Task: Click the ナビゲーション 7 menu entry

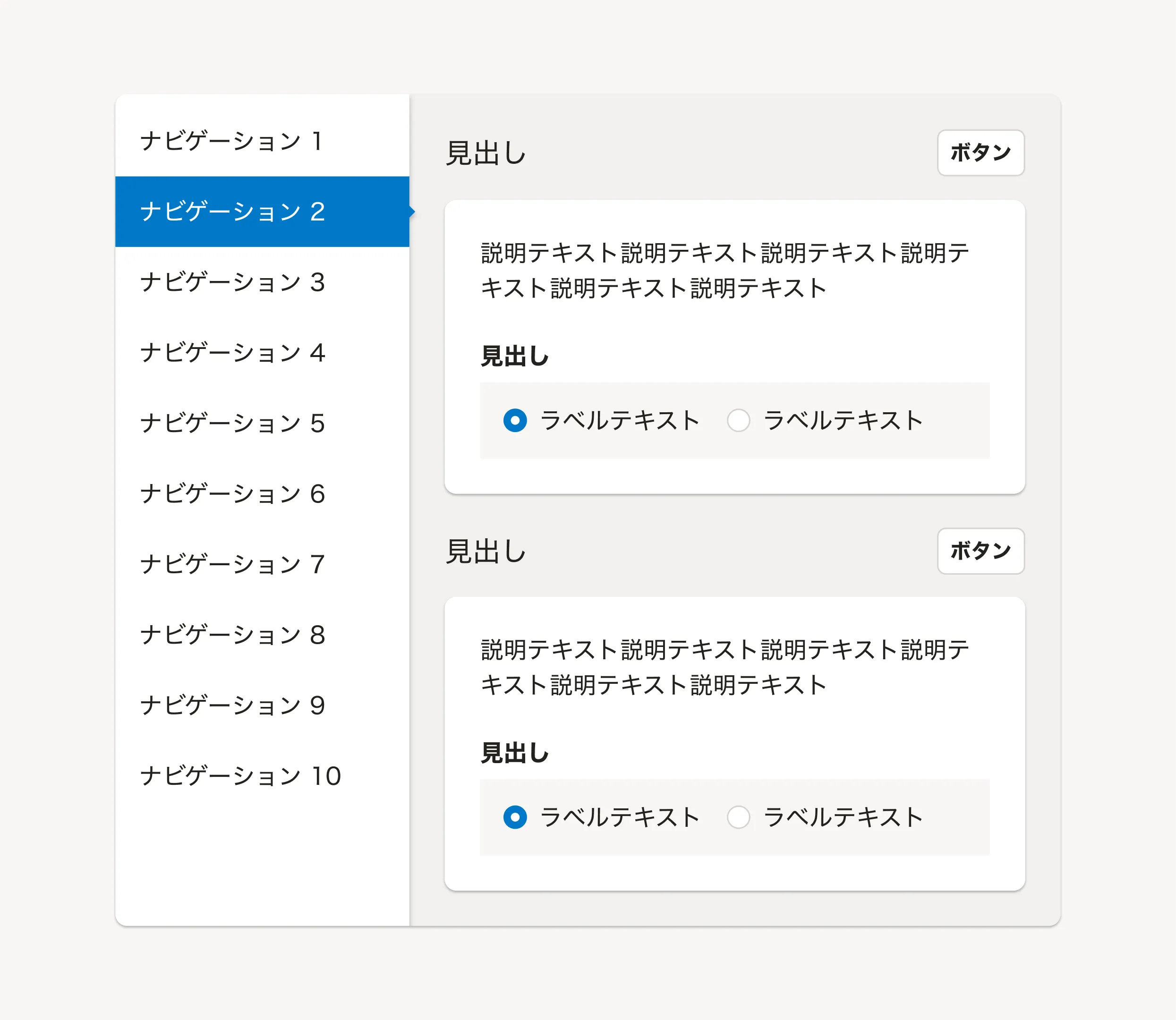Action: coord(233,565)
